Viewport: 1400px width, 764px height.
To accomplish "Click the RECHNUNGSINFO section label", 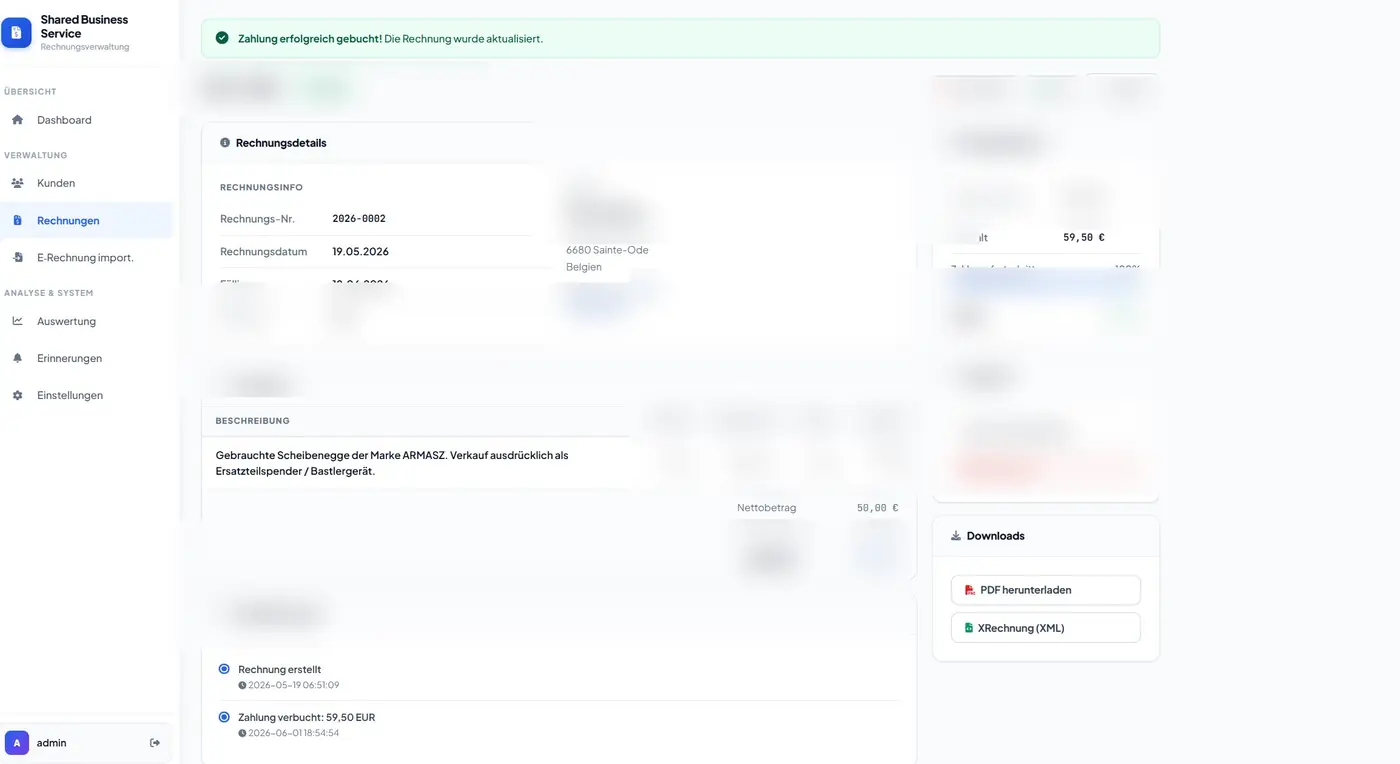I will tap(261, 187).
